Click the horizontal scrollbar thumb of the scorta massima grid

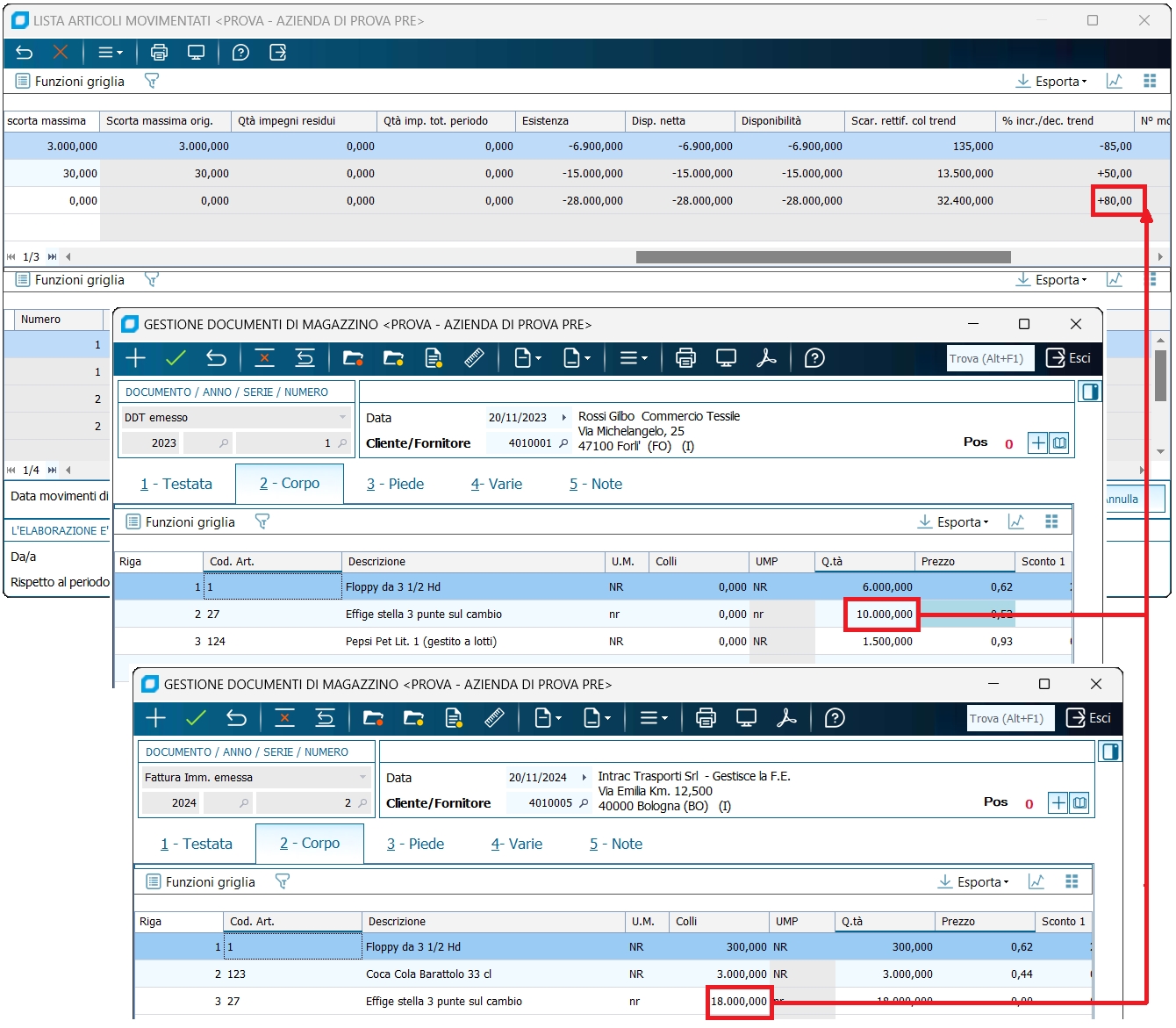(x=823, y=257)
